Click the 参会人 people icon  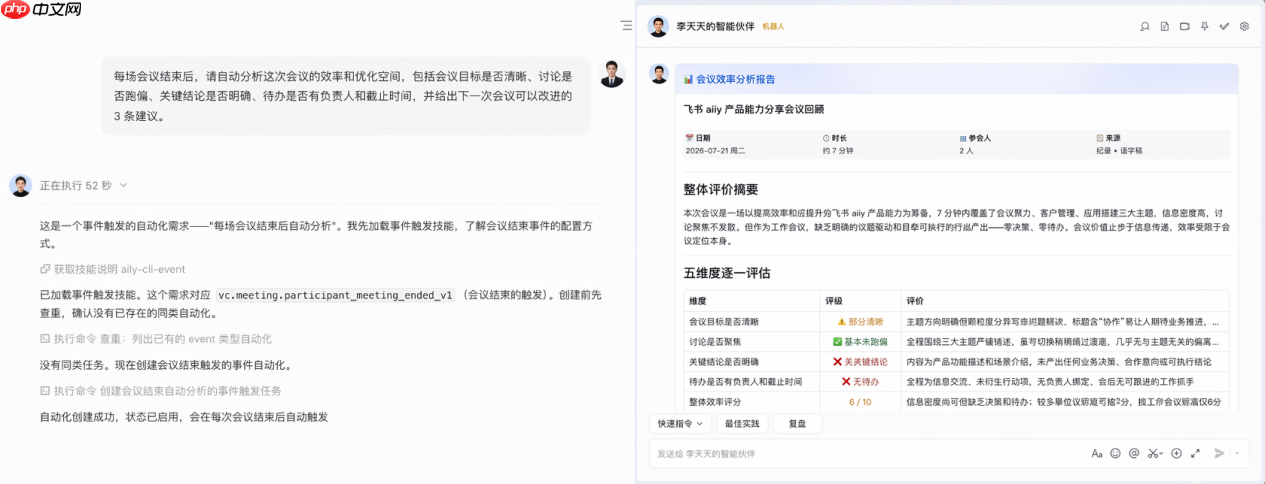pyautogui.click(x=963, y=138)
